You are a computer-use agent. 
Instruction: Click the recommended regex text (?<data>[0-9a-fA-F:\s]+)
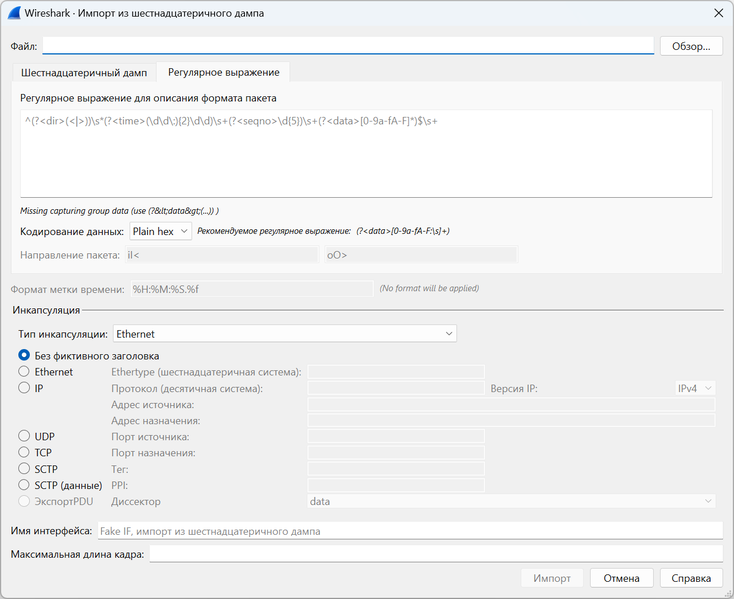(x=403, y=231)
